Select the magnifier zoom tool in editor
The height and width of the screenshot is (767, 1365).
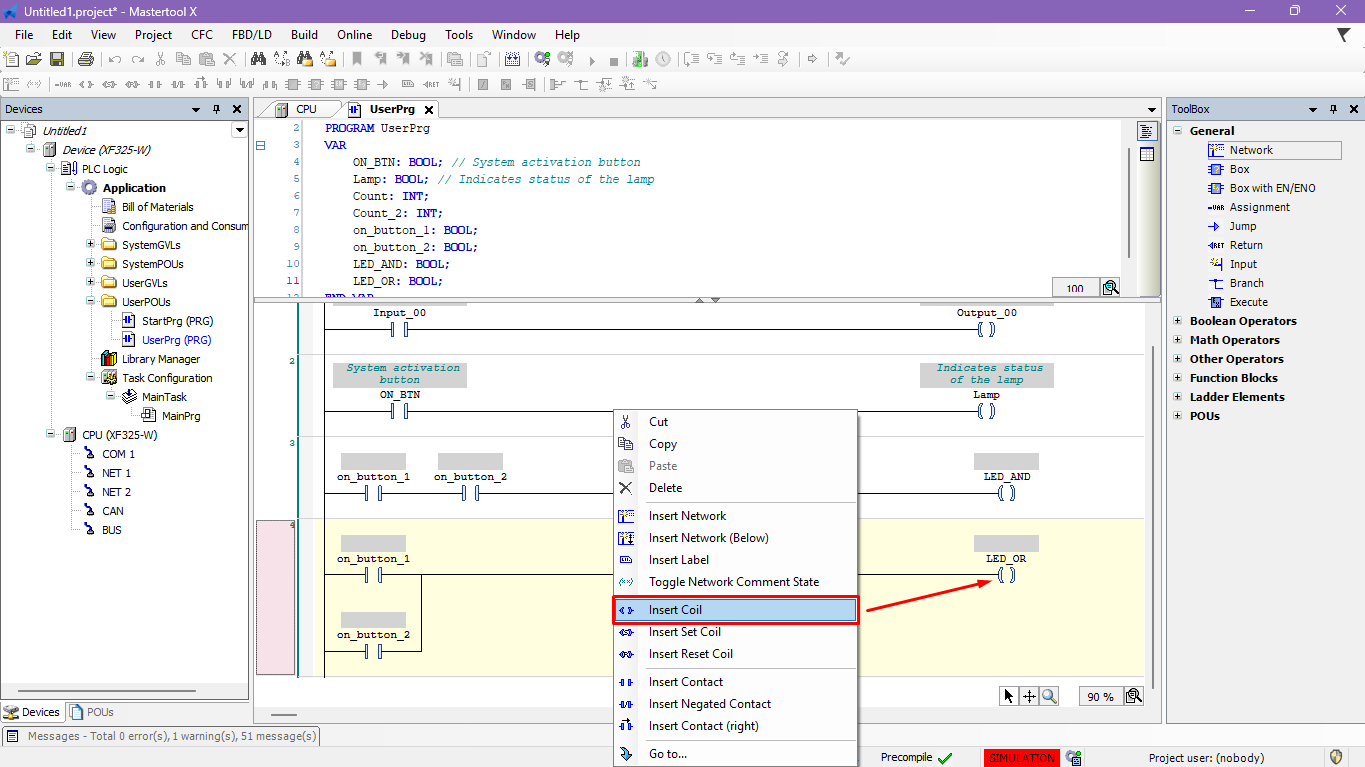[x=1049, y=696]
